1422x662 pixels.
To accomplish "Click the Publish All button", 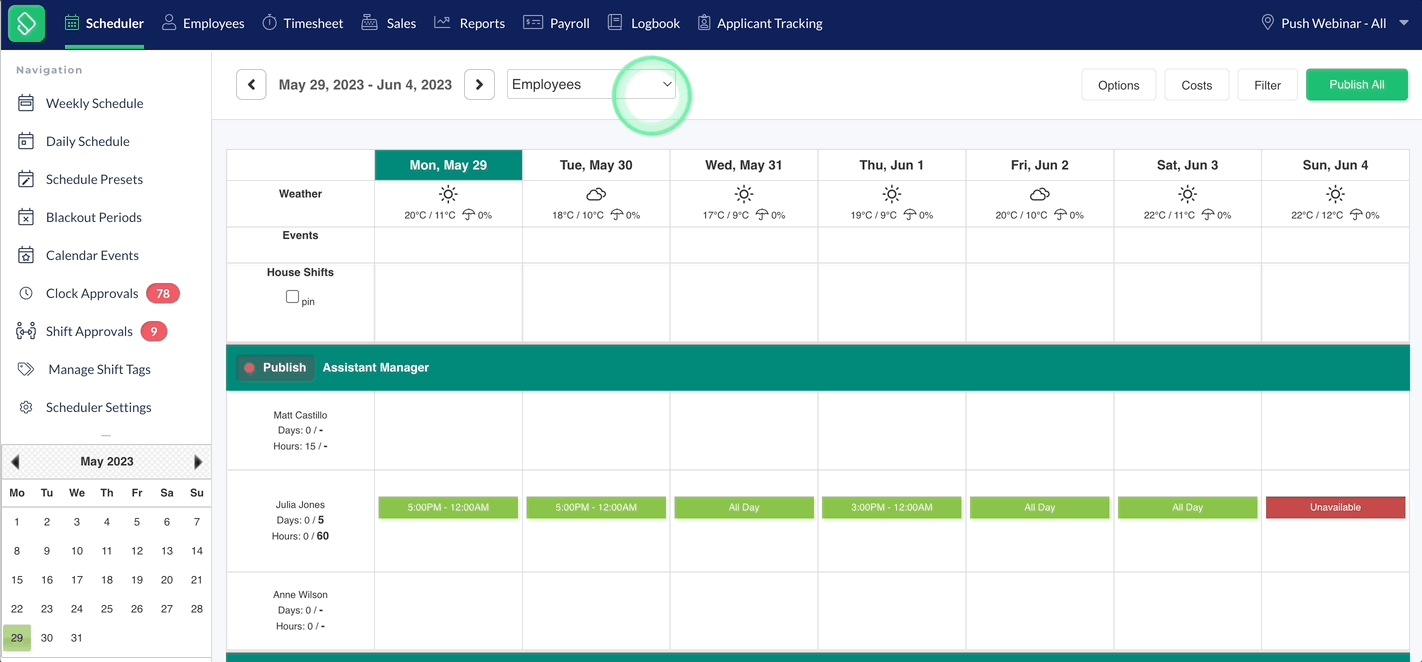I will click(x=1356, y=85).
